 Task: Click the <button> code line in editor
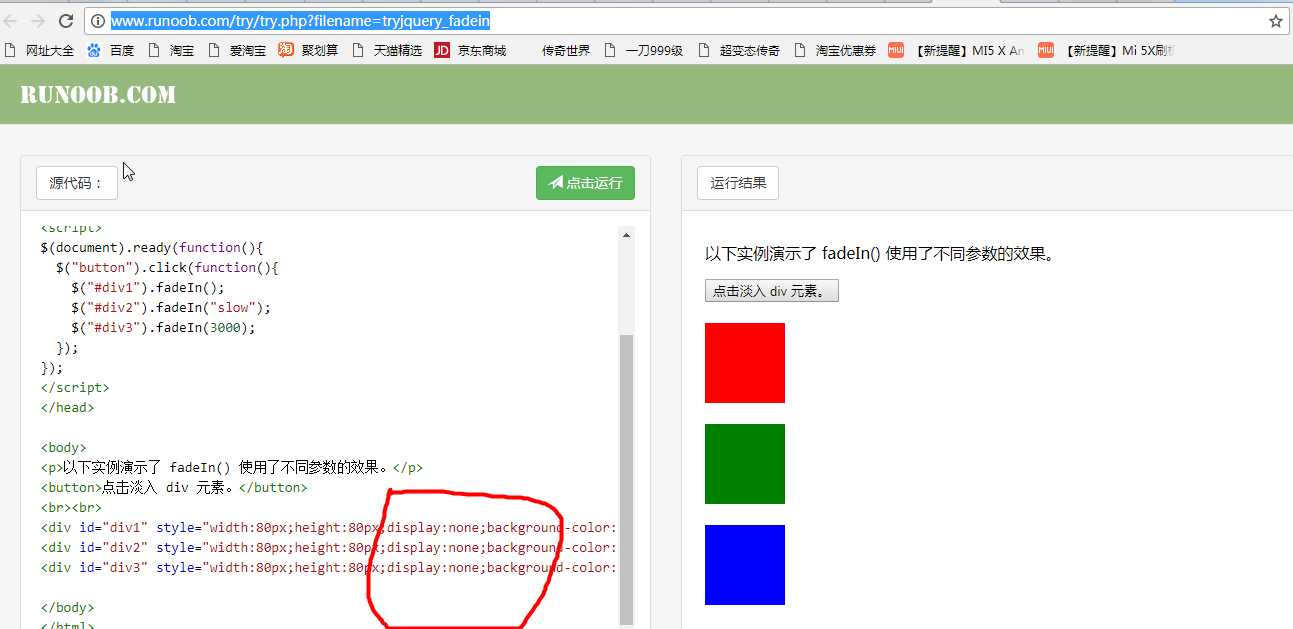point(174,487)
